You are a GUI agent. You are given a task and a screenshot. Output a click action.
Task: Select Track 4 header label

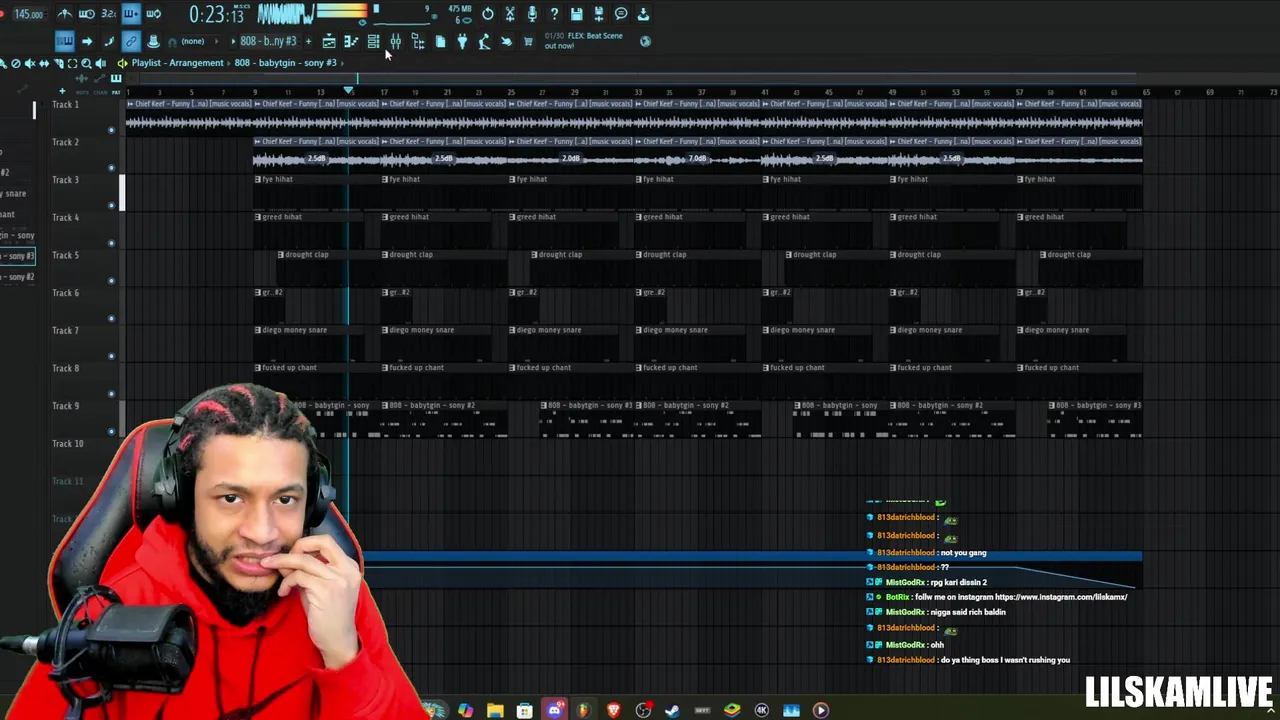[65, 217]
